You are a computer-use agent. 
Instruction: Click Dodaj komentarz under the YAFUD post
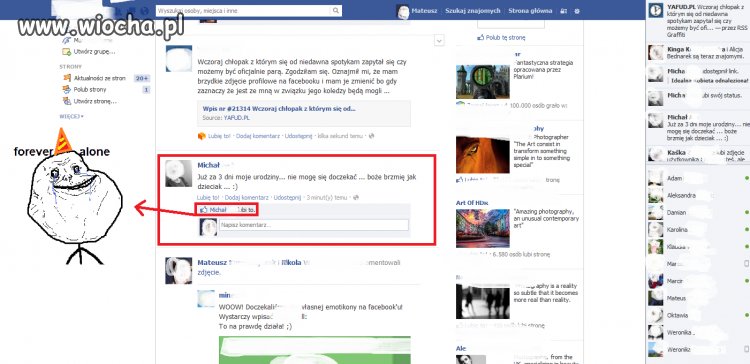(258, 136)
